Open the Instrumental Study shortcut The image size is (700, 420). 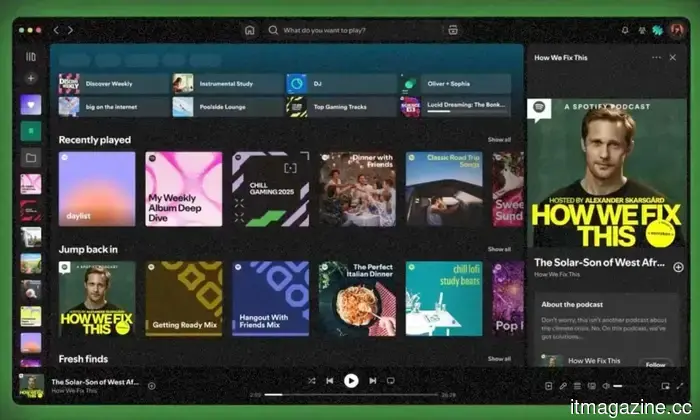coord(227,83)
